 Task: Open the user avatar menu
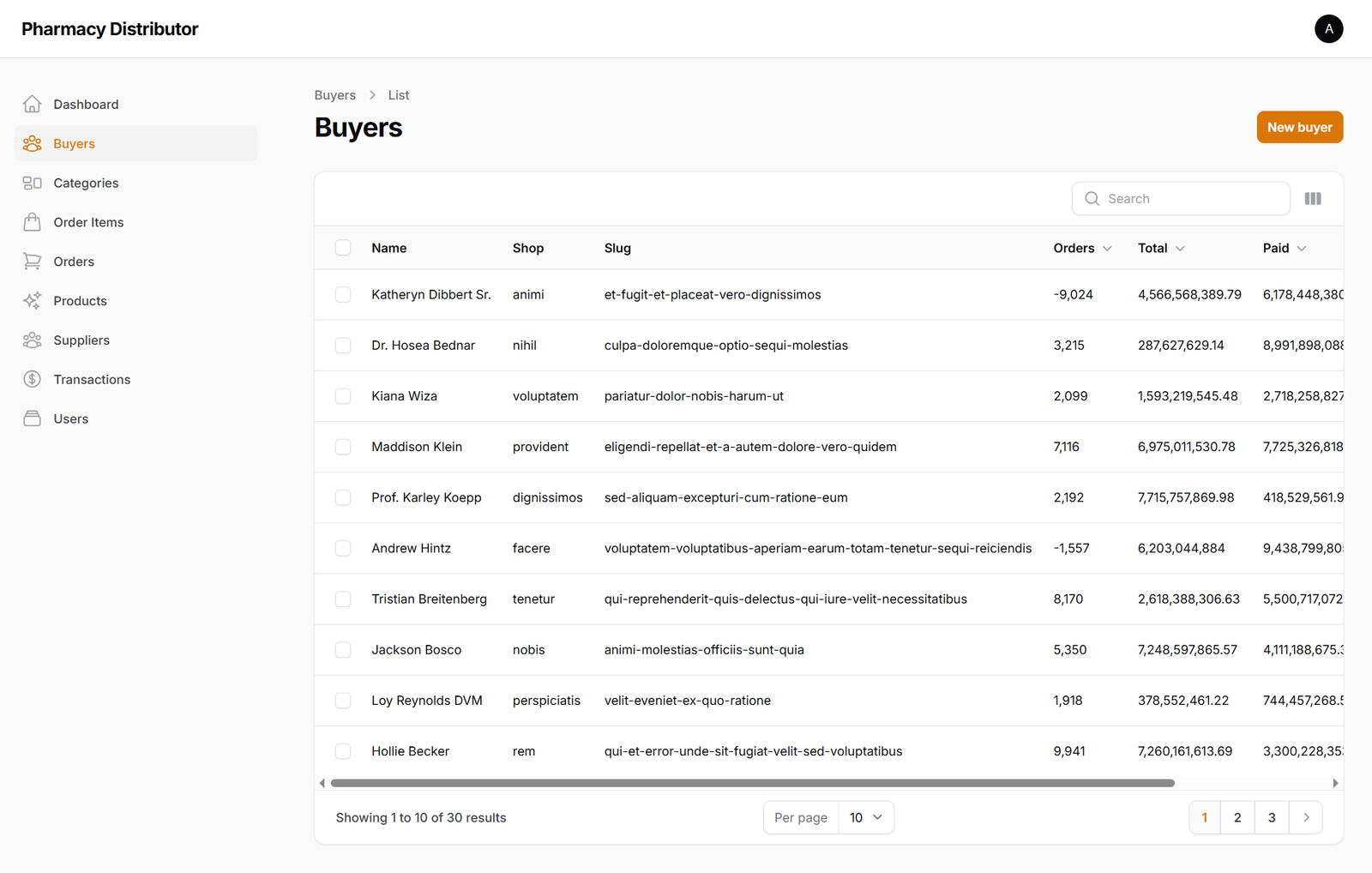1328,29
